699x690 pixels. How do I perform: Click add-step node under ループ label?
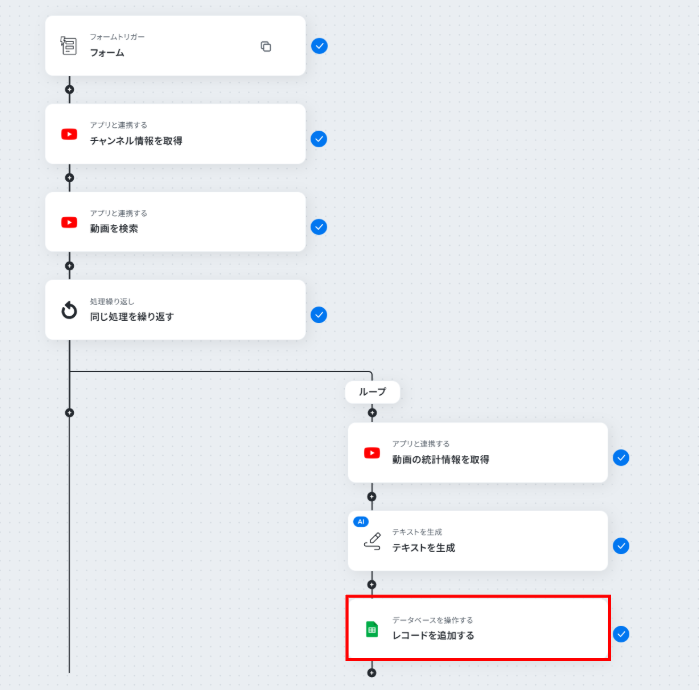coord(372,412)
